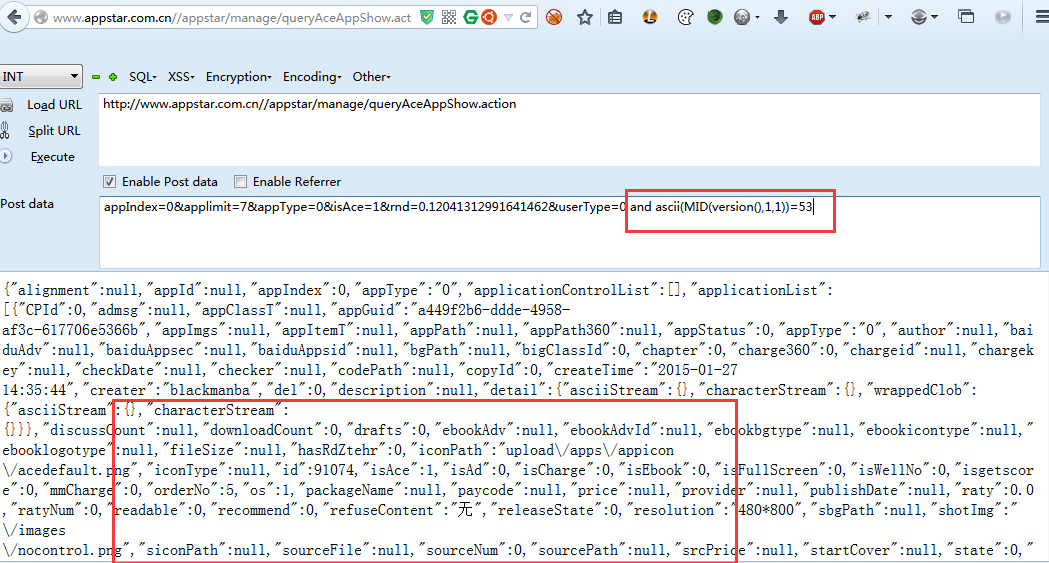Open the Firebug dropdown arrow

[x=888, y=18]
